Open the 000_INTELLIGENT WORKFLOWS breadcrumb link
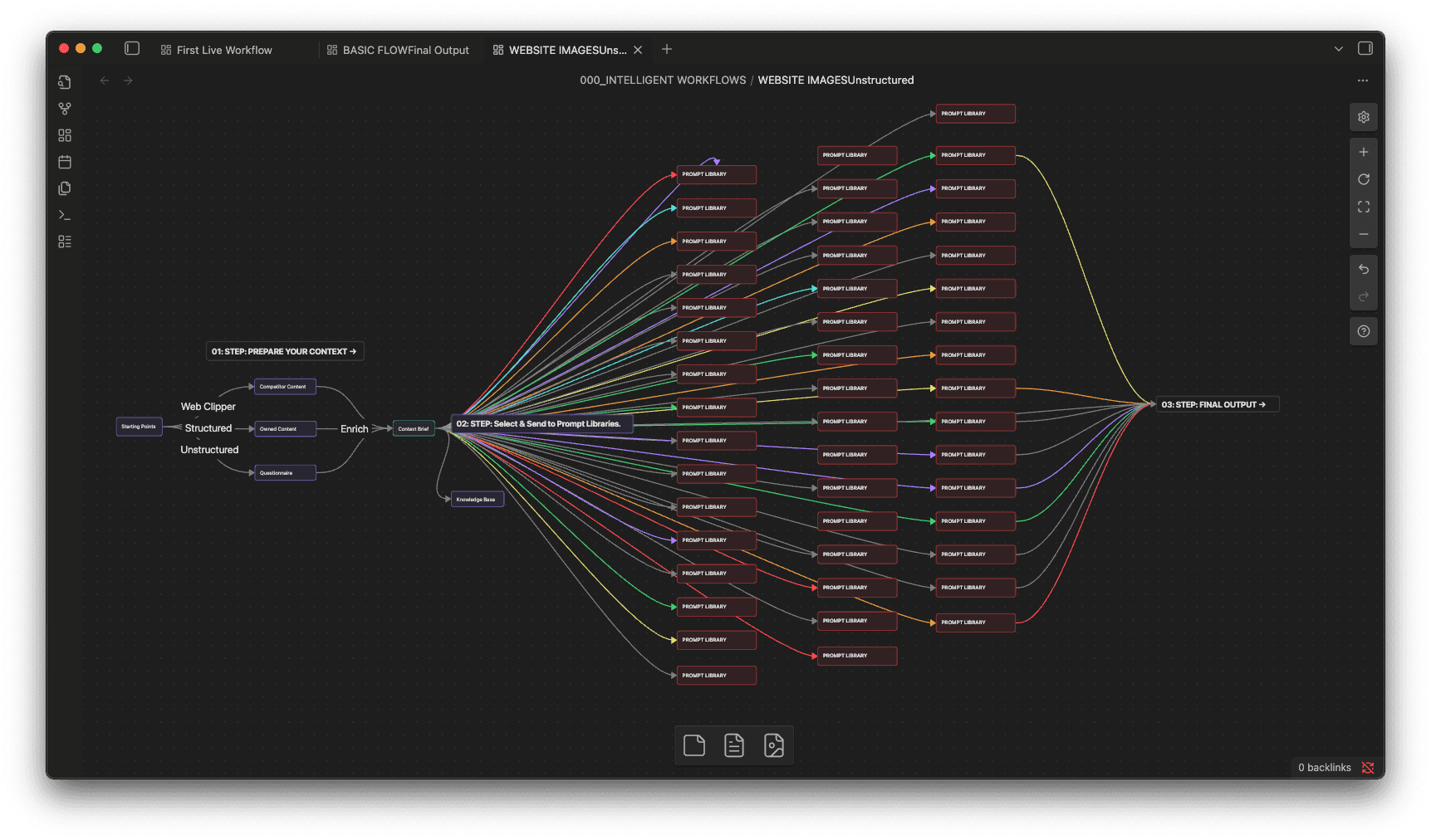 [x=662, y=80]
